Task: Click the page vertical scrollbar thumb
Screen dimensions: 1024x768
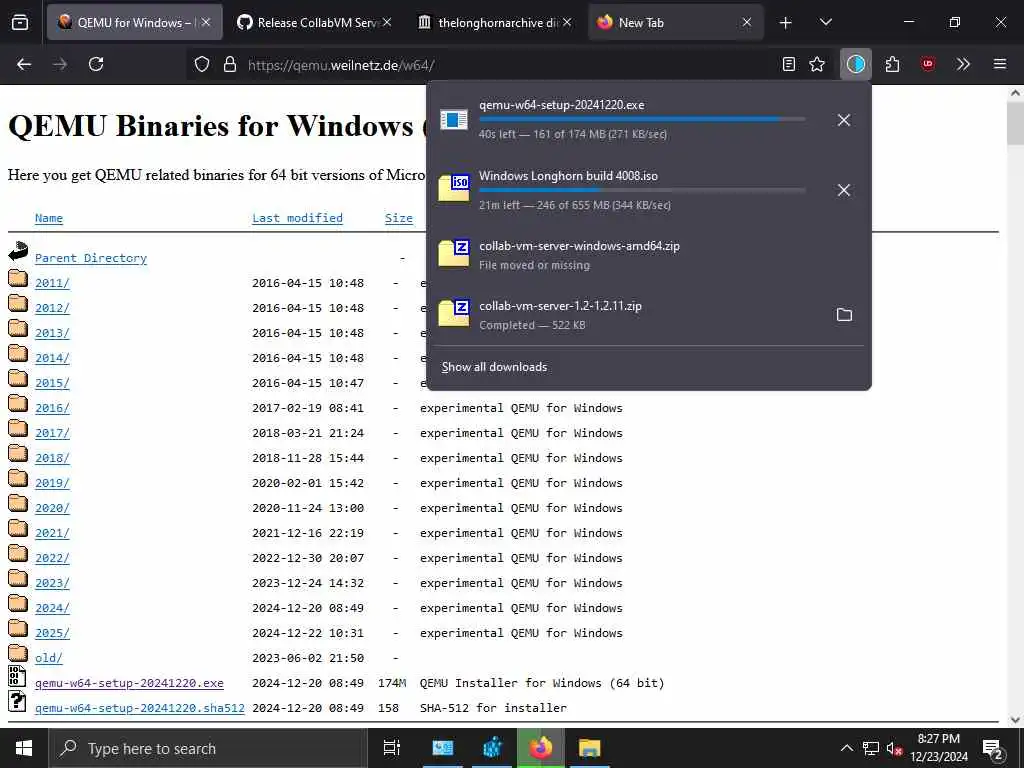Action: (1015, 123)
